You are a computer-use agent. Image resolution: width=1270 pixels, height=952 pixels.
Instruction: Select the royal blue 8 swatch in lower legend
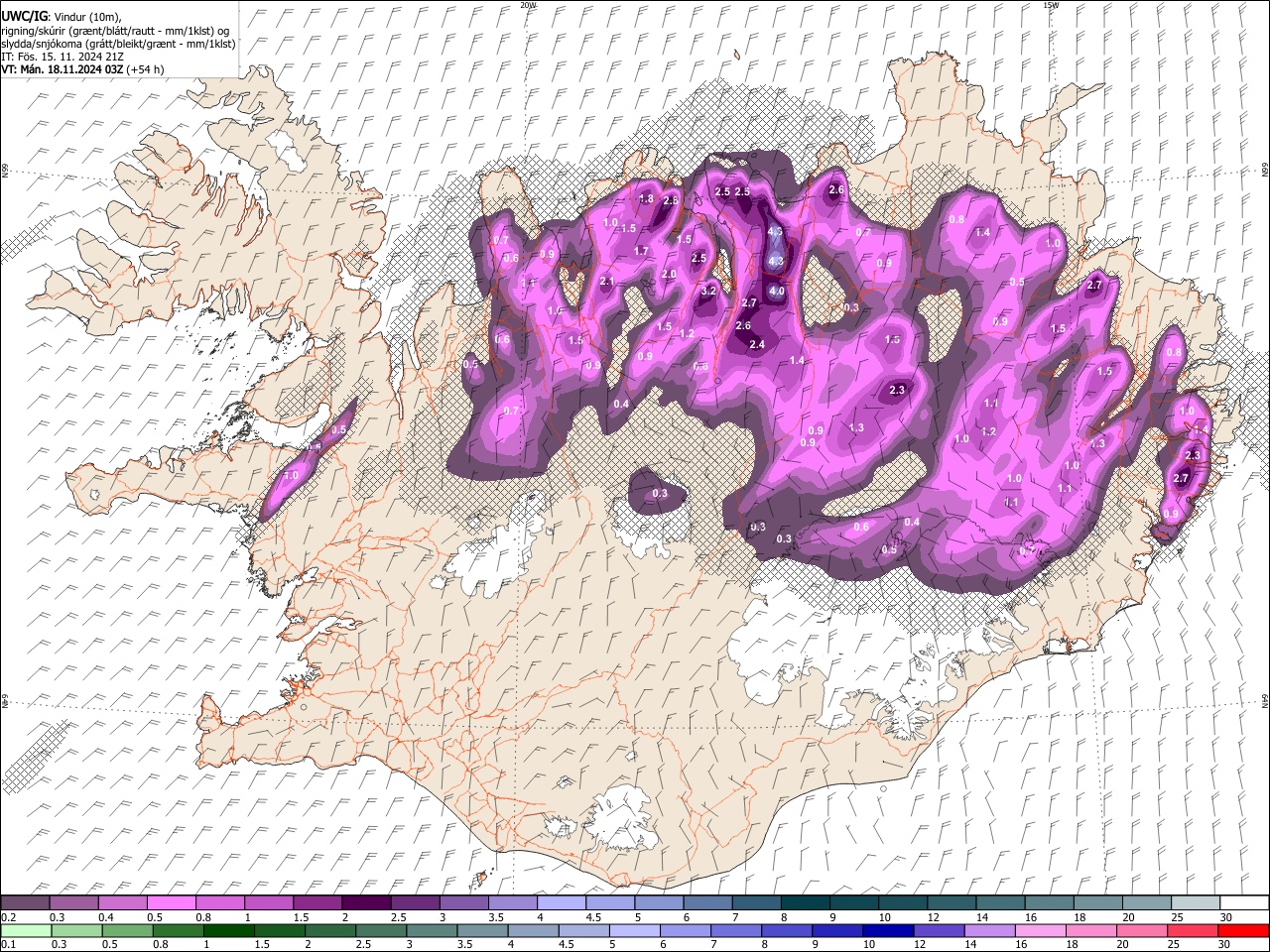pyautogui.click(x=786, y=930)
